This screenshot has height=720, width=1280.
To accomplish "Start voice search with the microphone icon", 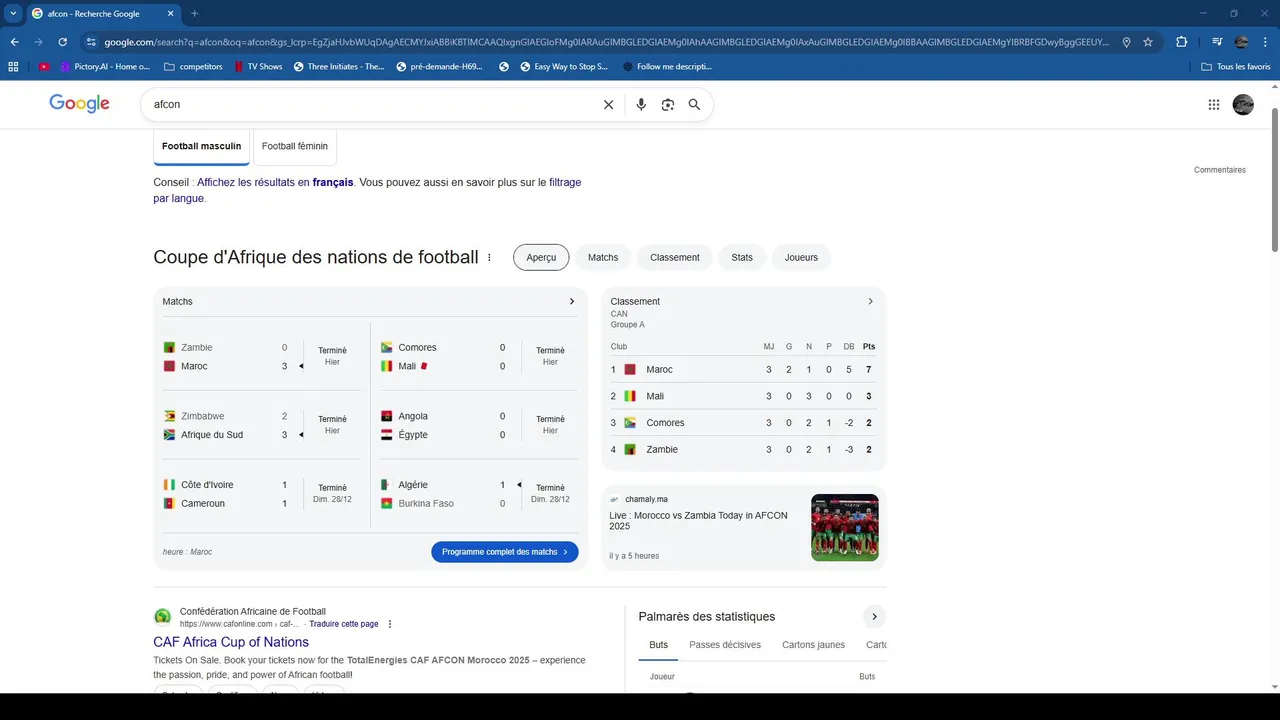I will (x=641, y=104).
